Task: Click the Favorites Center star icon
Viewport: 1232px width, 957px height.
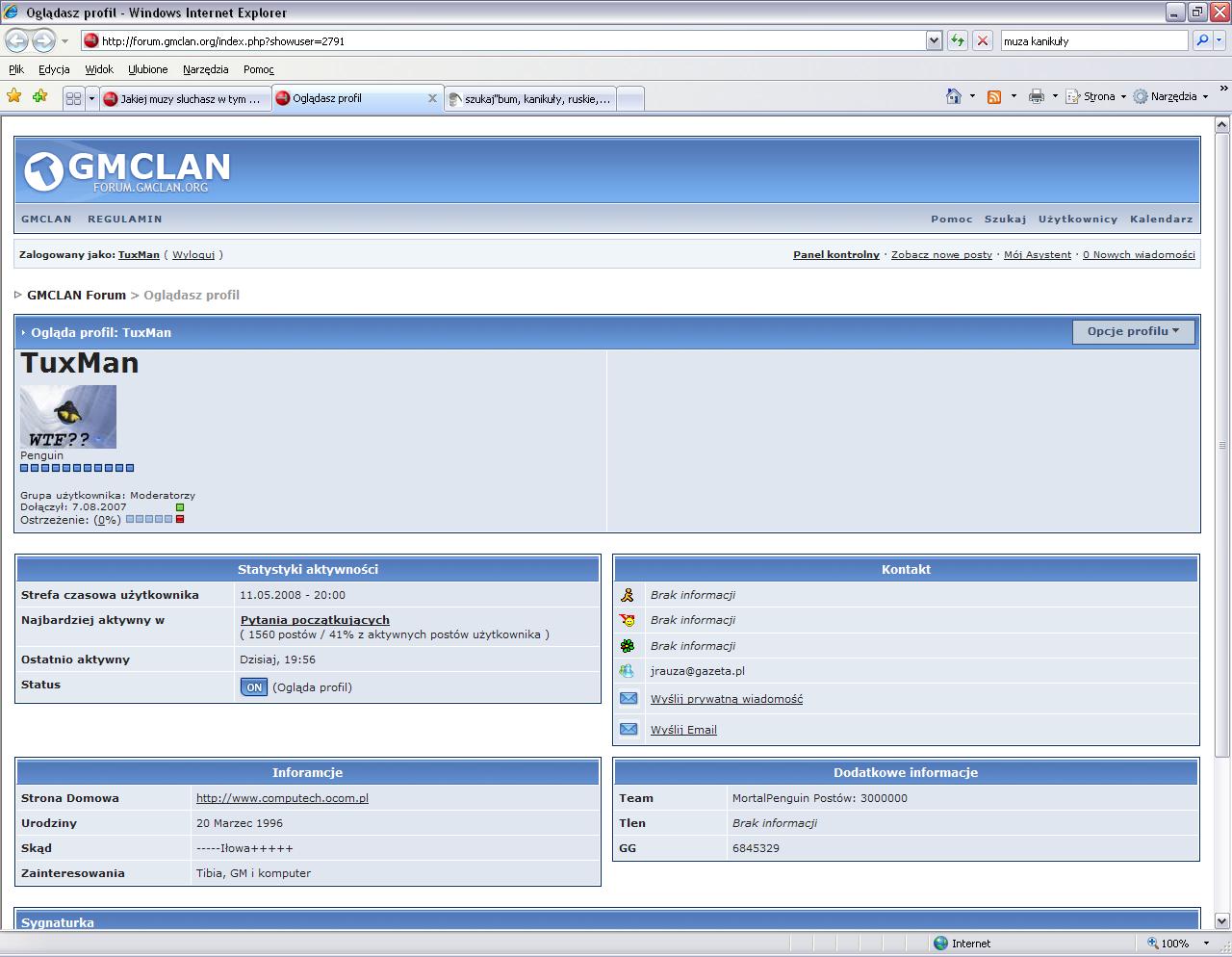Action: [13, 96]
